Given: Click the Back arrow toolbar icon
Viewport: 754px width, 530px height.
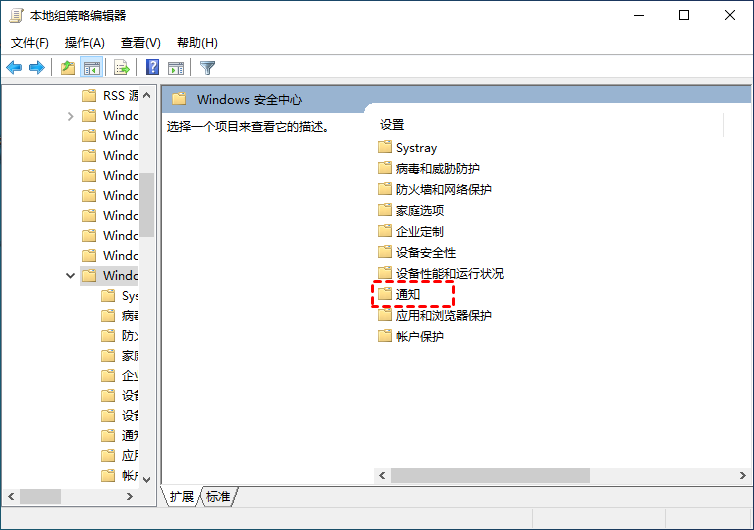Looking at the screenshot, I should point(14,68).
